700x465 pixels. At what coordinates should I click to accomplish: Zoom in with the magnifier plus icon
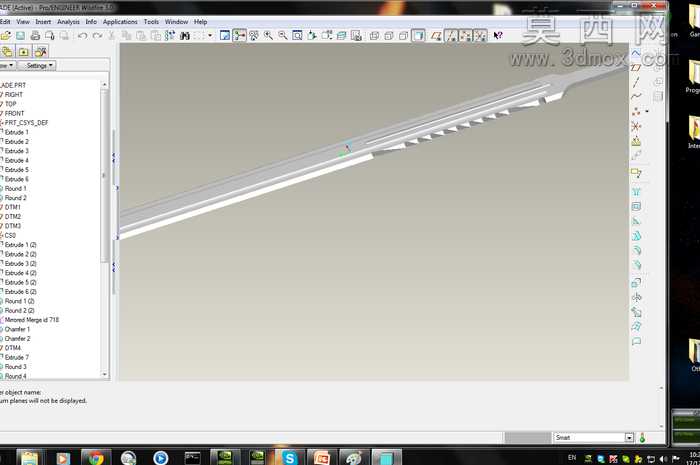[x=268, y=36]
